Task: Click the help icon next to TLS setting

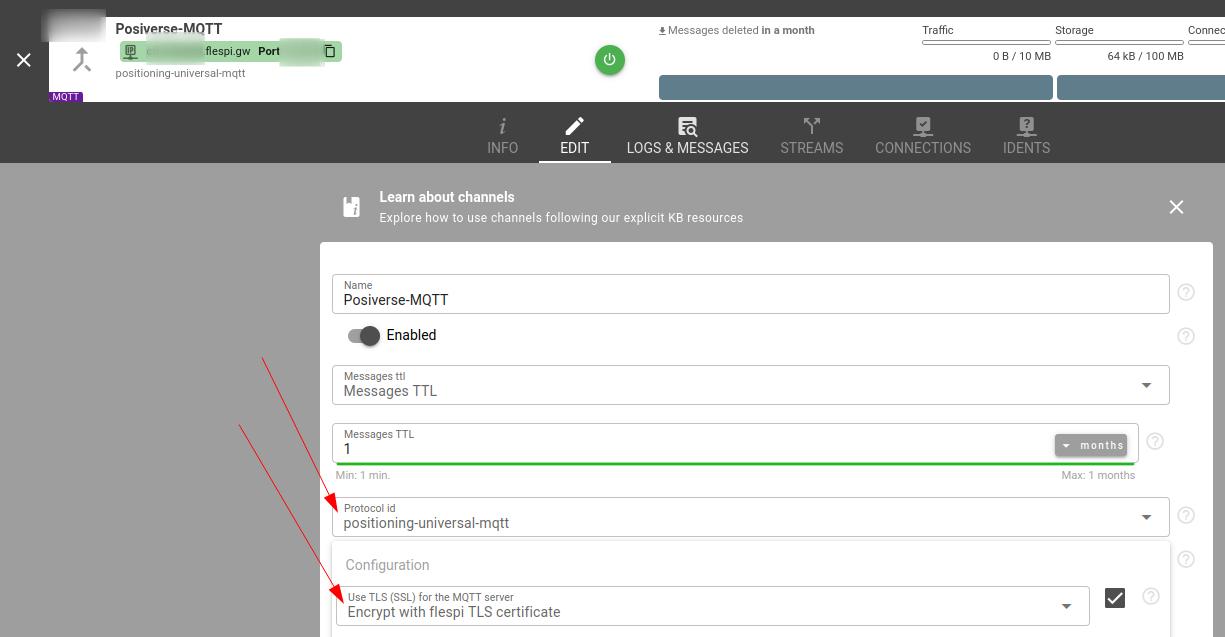Action: coord(1151,596)
